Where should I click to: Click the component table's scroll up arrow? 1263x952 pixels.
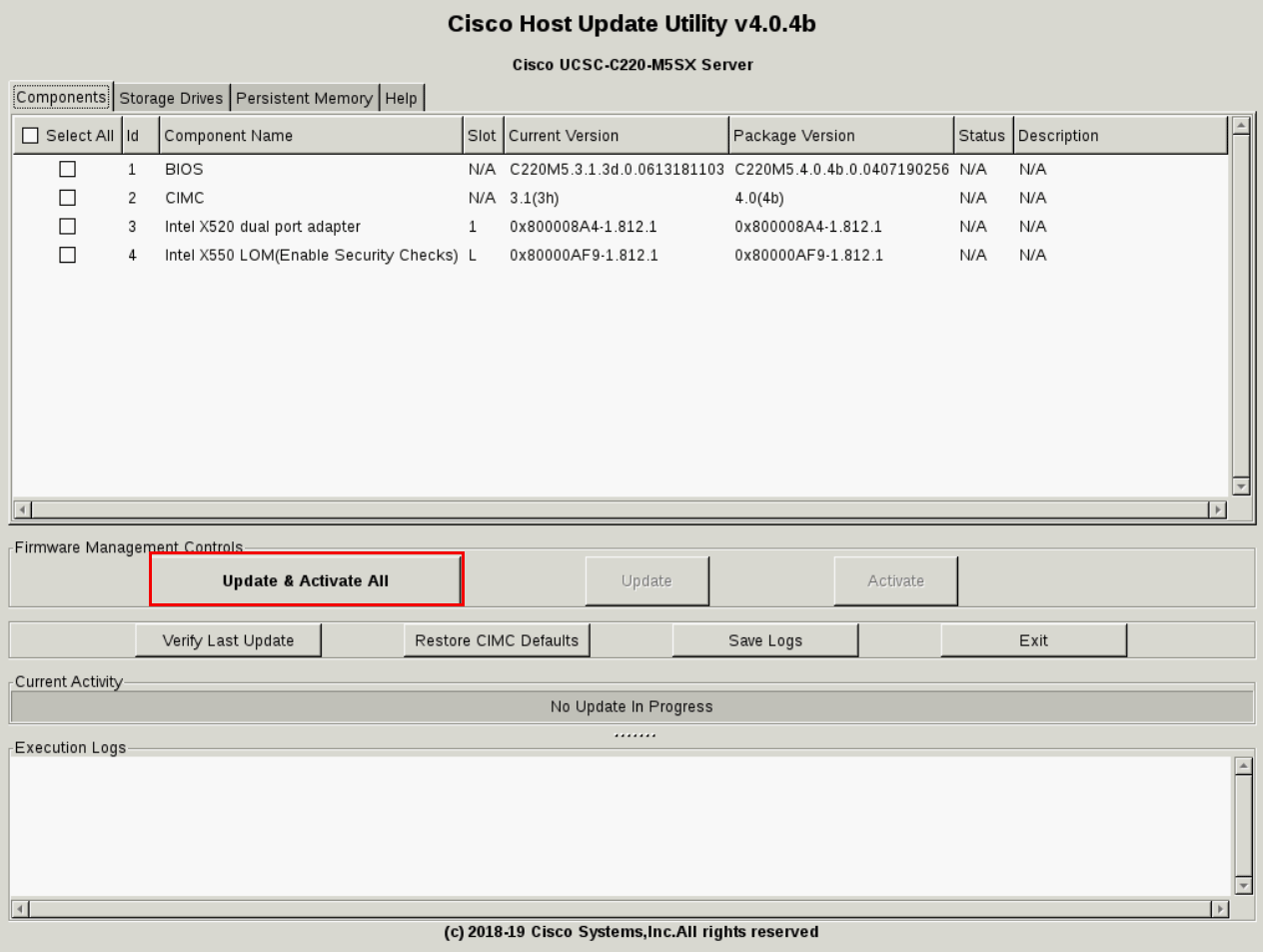[1241, 126]
